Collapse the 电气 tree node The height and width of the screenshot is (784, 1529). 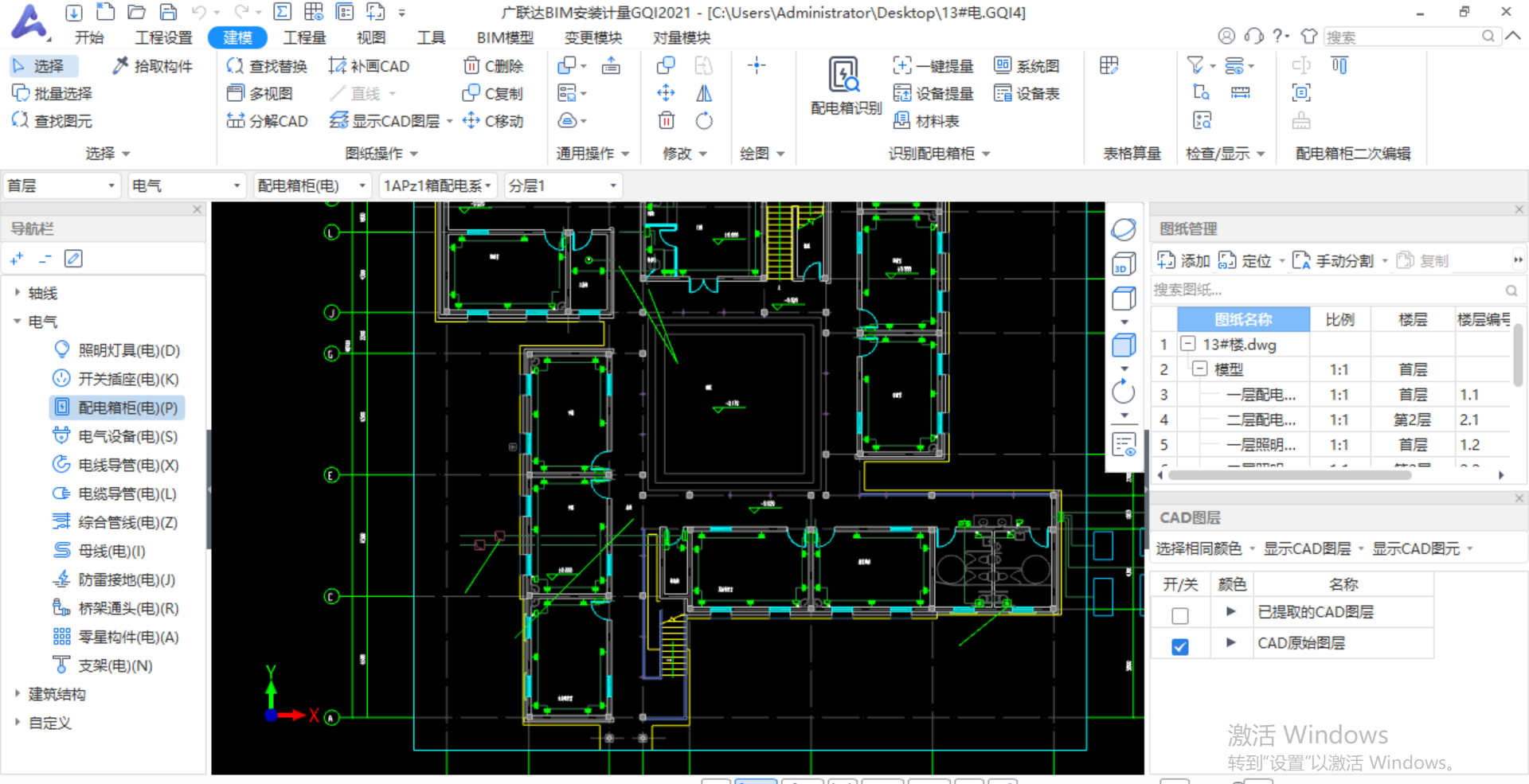click(x=17, y=322)
